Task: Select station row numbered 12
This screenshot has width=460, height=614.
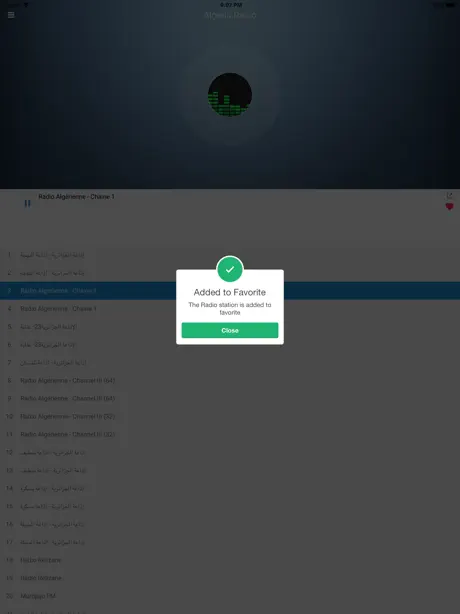Action: (x=230, y=452)
